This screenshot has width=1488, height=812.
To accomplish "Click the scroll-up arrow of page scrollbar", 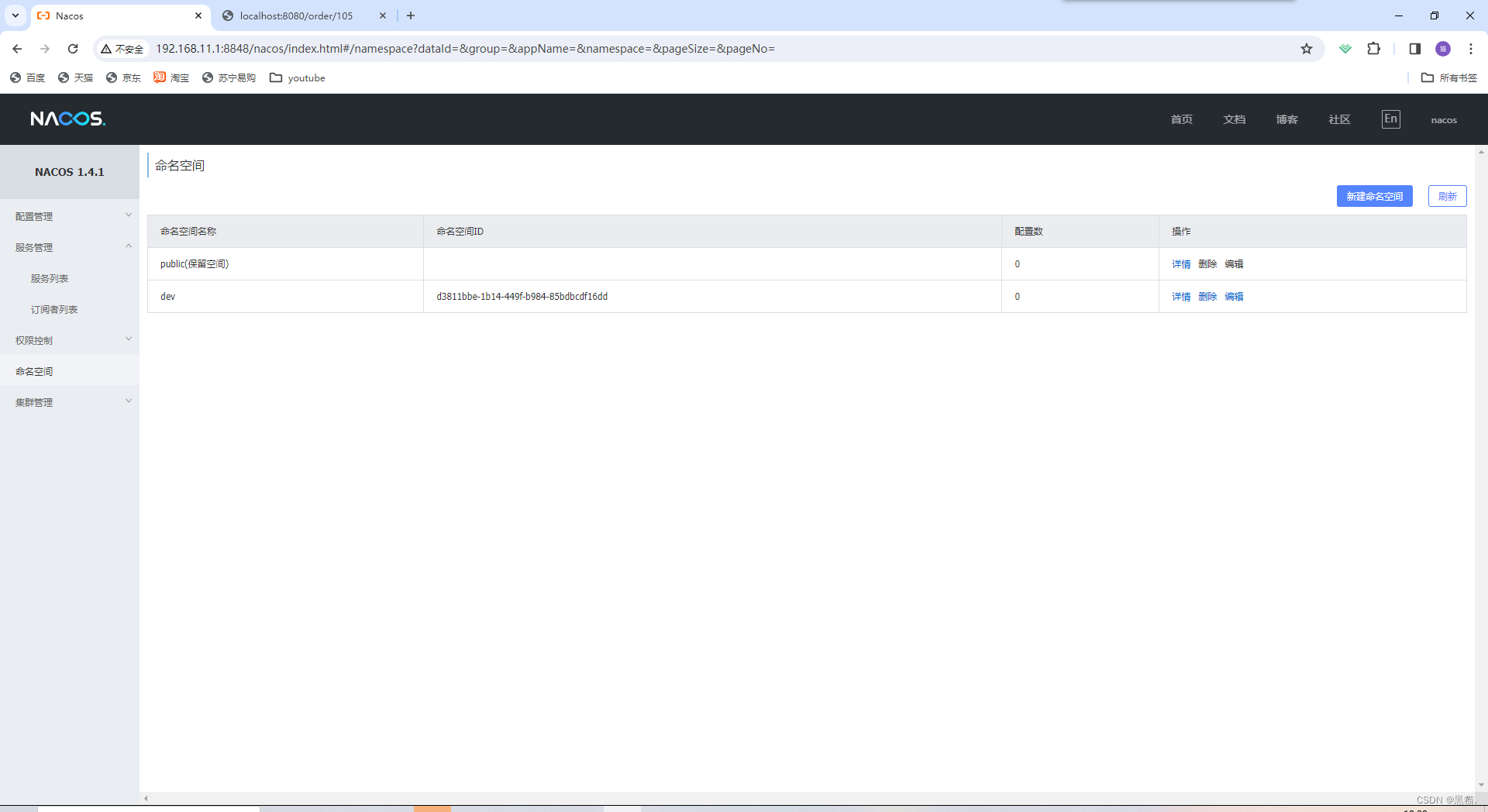I will [x=1481, y=152].
